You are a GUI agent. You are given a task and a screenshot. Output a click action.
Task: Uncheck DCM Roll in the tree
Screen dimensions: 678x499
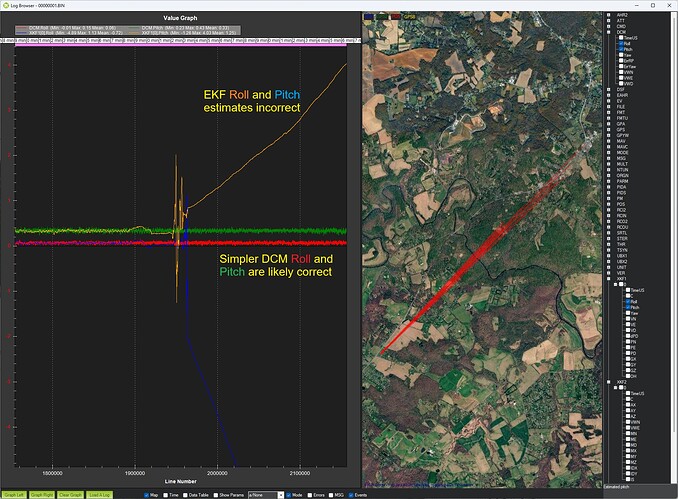621,44
